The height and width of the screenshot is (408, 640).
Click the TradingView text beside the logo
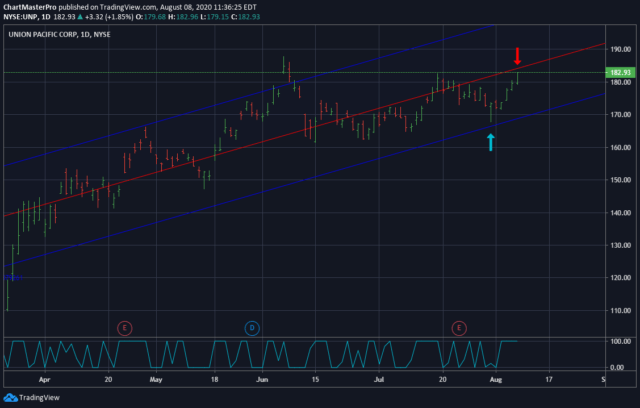[x=39, y=397]
